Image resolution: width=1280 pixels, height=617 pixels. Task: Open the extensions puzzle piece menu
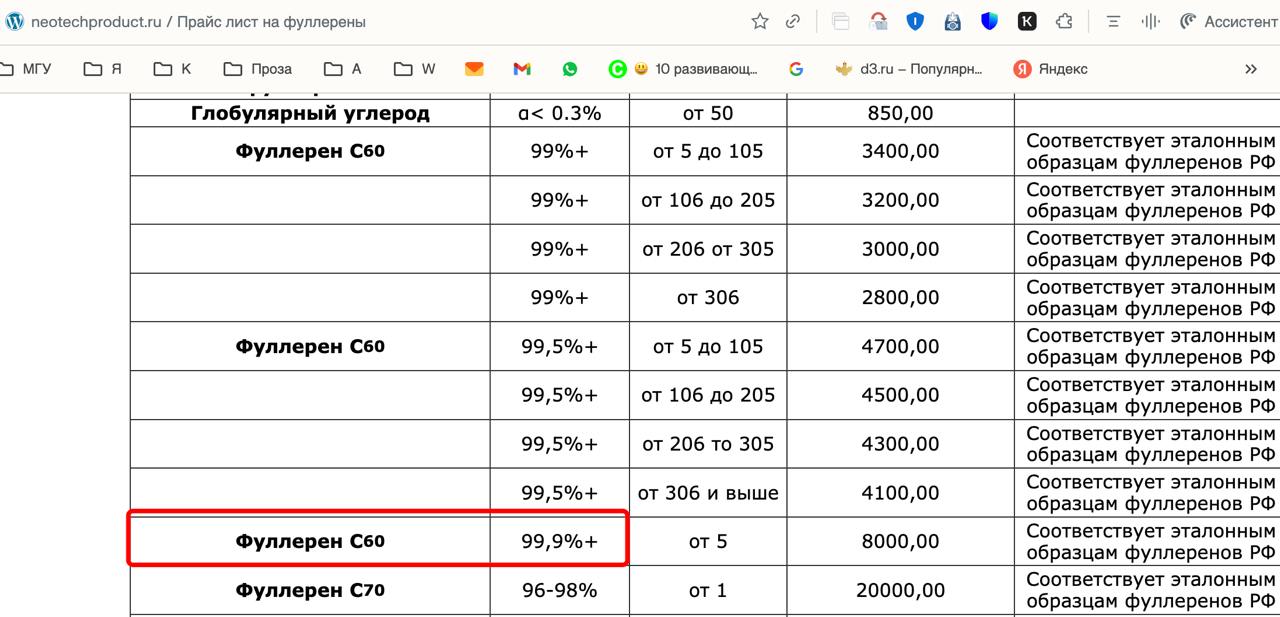click(x=1065, y=21)
